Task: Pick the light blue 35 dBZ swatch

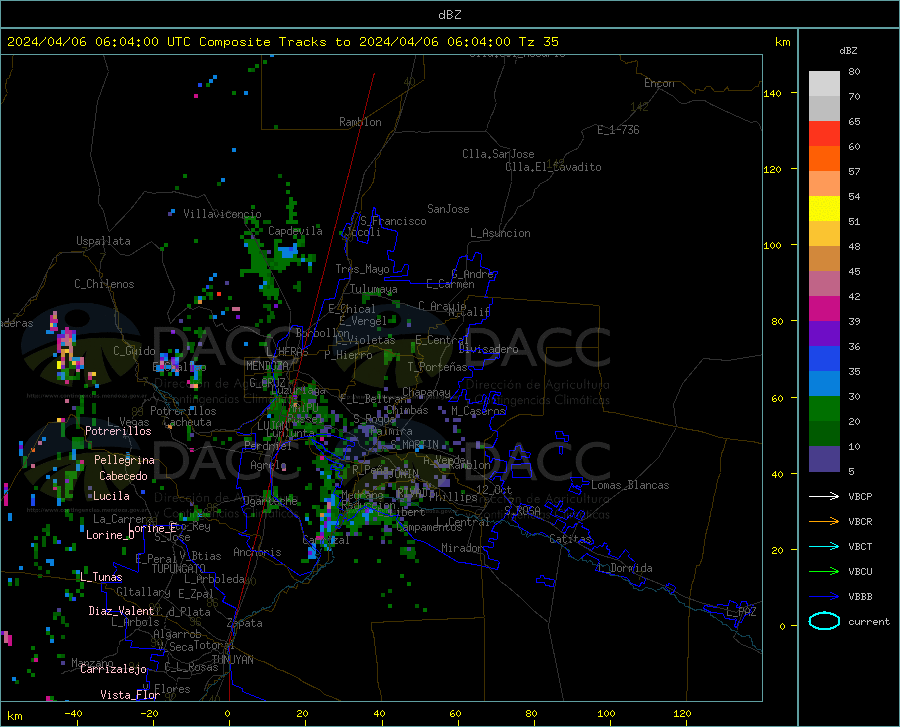Action: [824, 384]
